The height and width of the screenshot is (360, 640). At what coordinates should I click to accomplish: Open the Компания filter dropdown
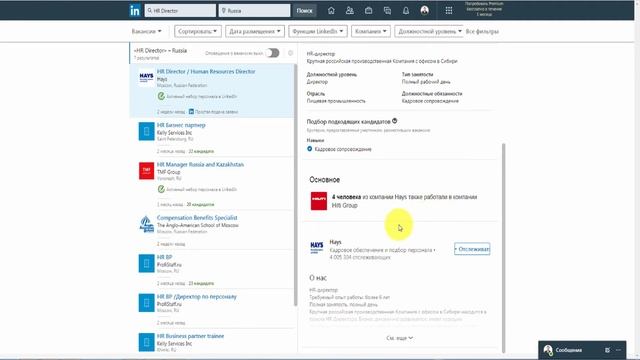tap(371, 31)
